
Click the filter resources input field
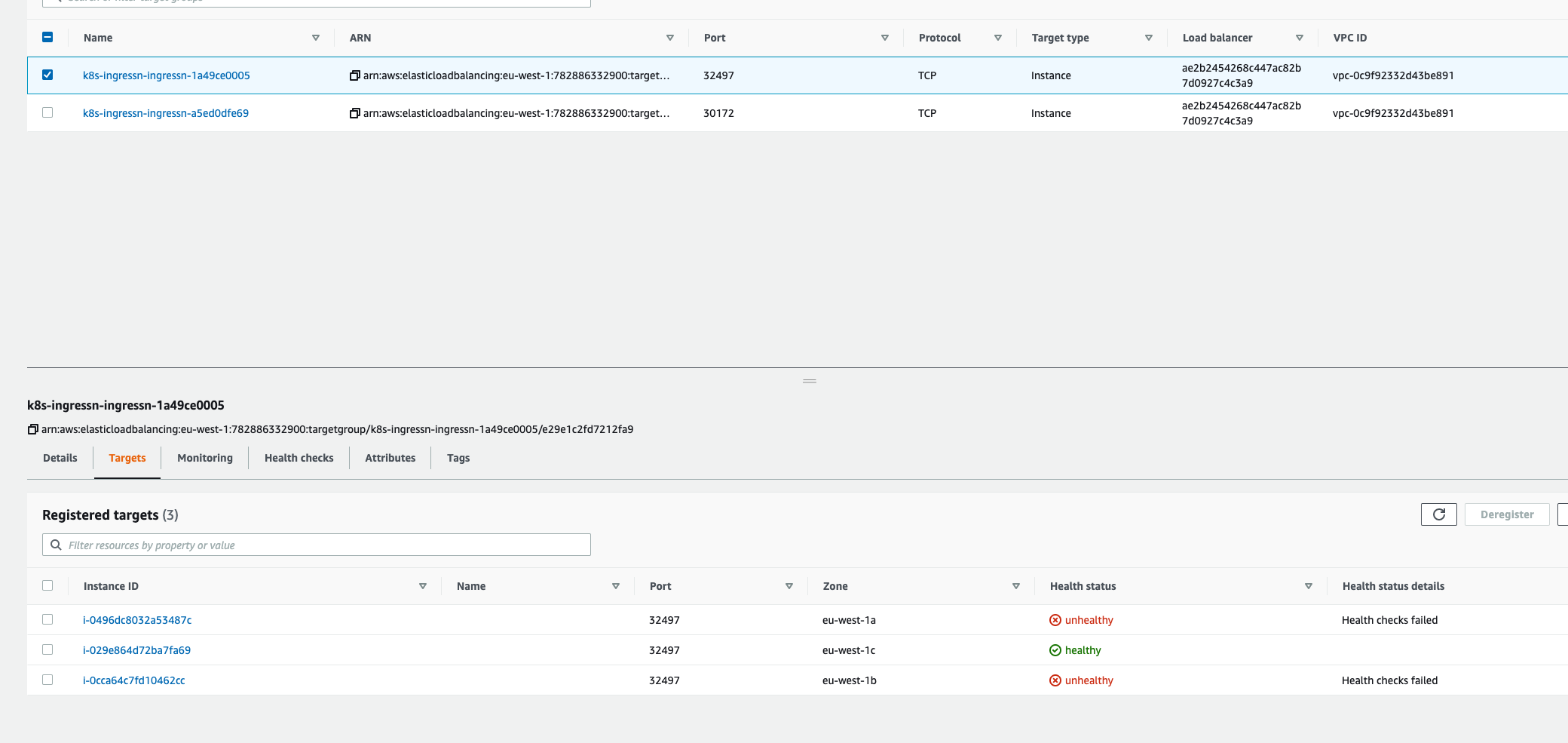tap(317, 545)
